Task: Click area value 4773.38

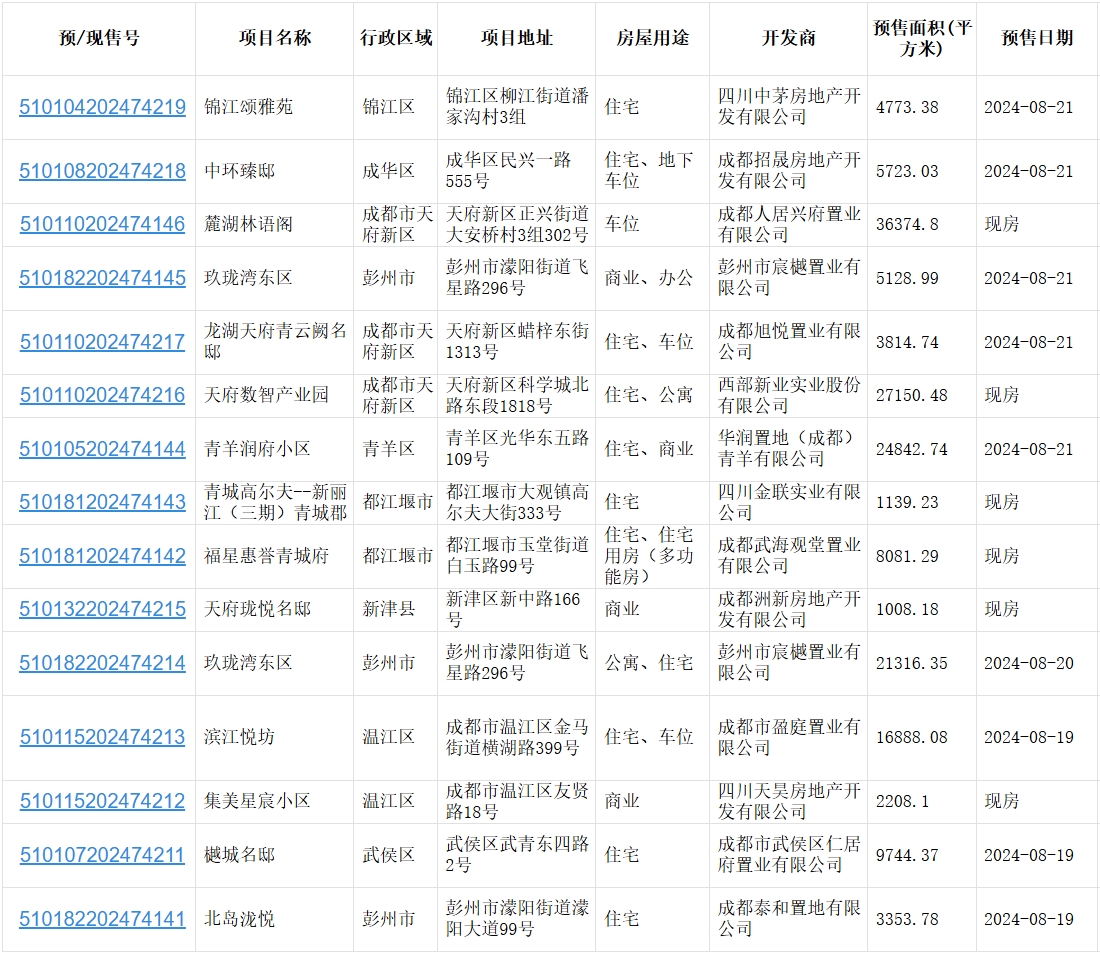Action: tap(907, 107)
